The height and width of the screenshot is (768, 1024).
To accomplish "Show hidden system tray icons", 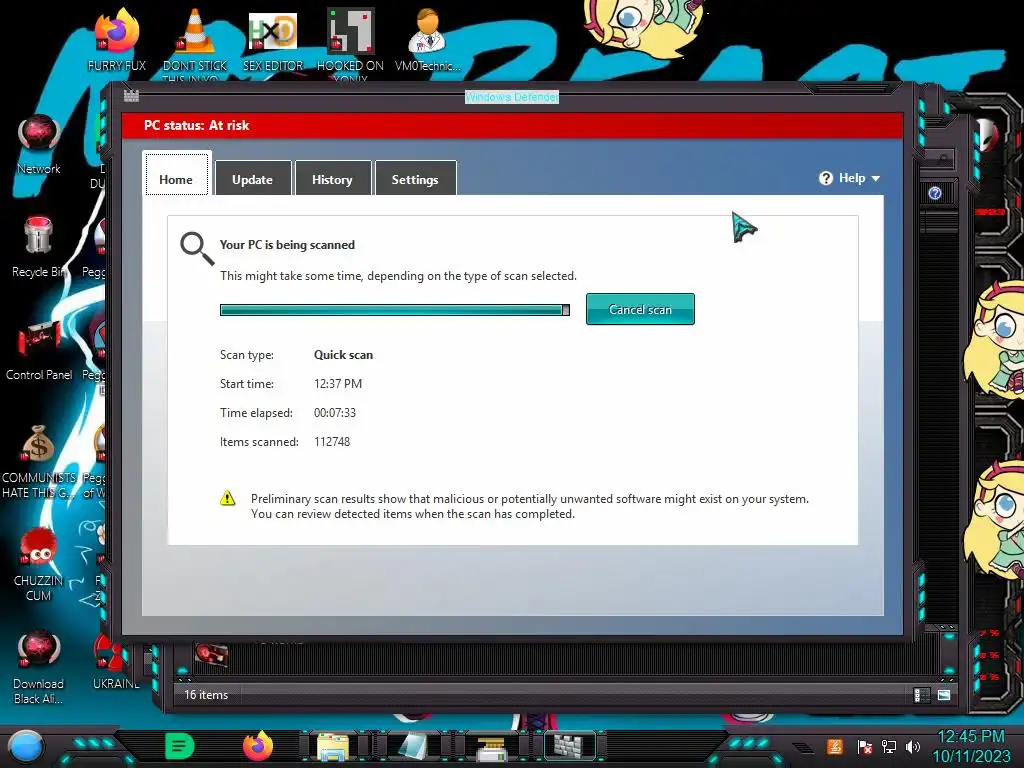I will click(x=804, y=747).
